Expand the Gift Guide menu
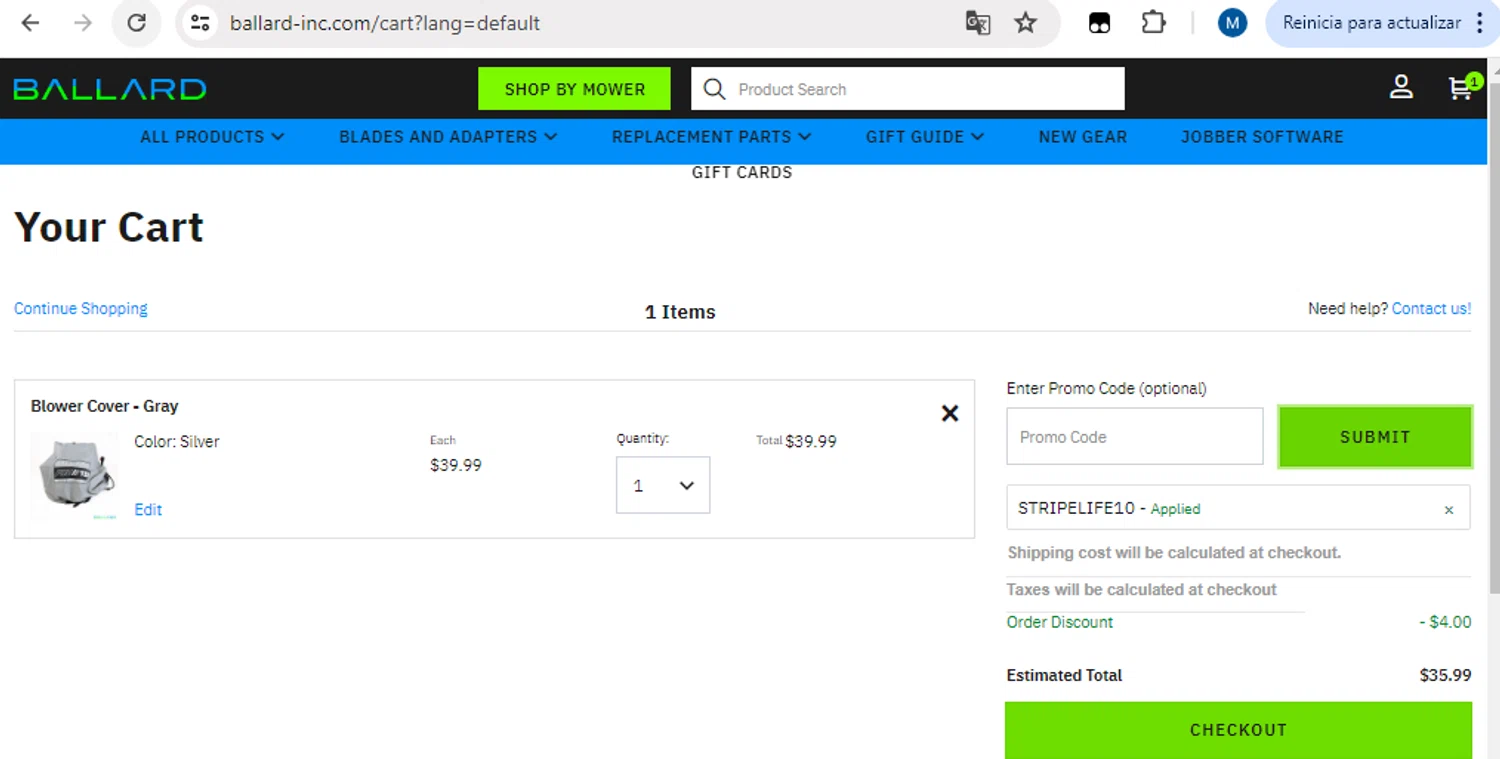Viewport: 1500px width, 759px height. [x=925, y=137]
